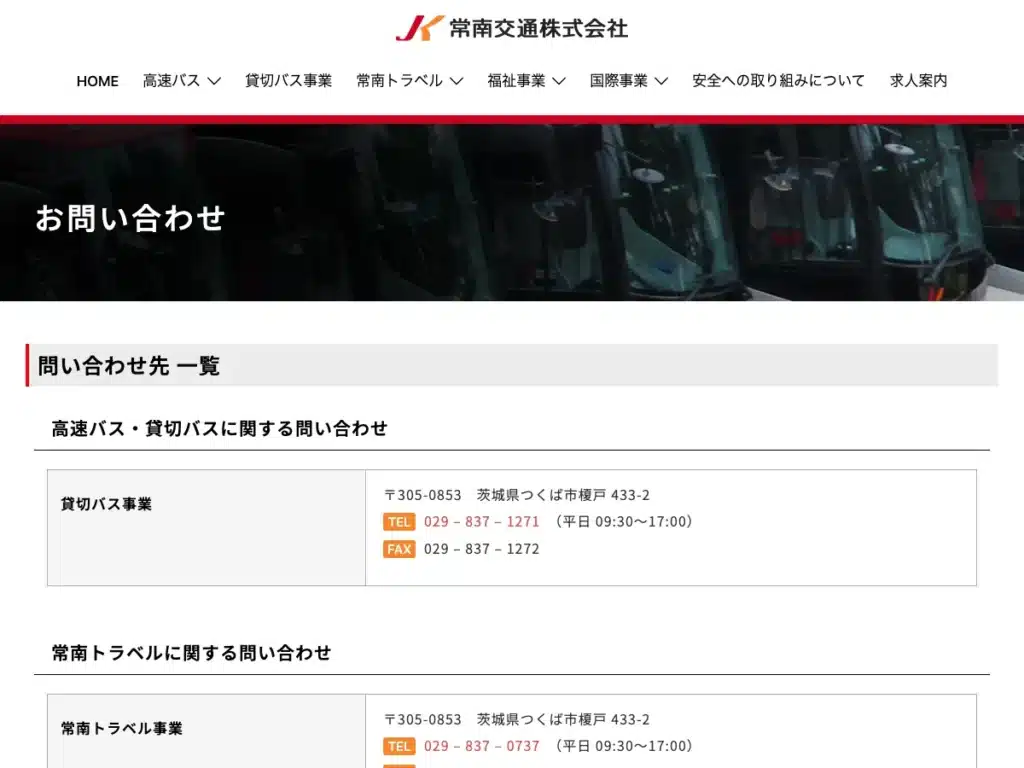1024x768 pixels.
Task: Open 安全への取り組みについて page
Action: (x=778, y=80)
